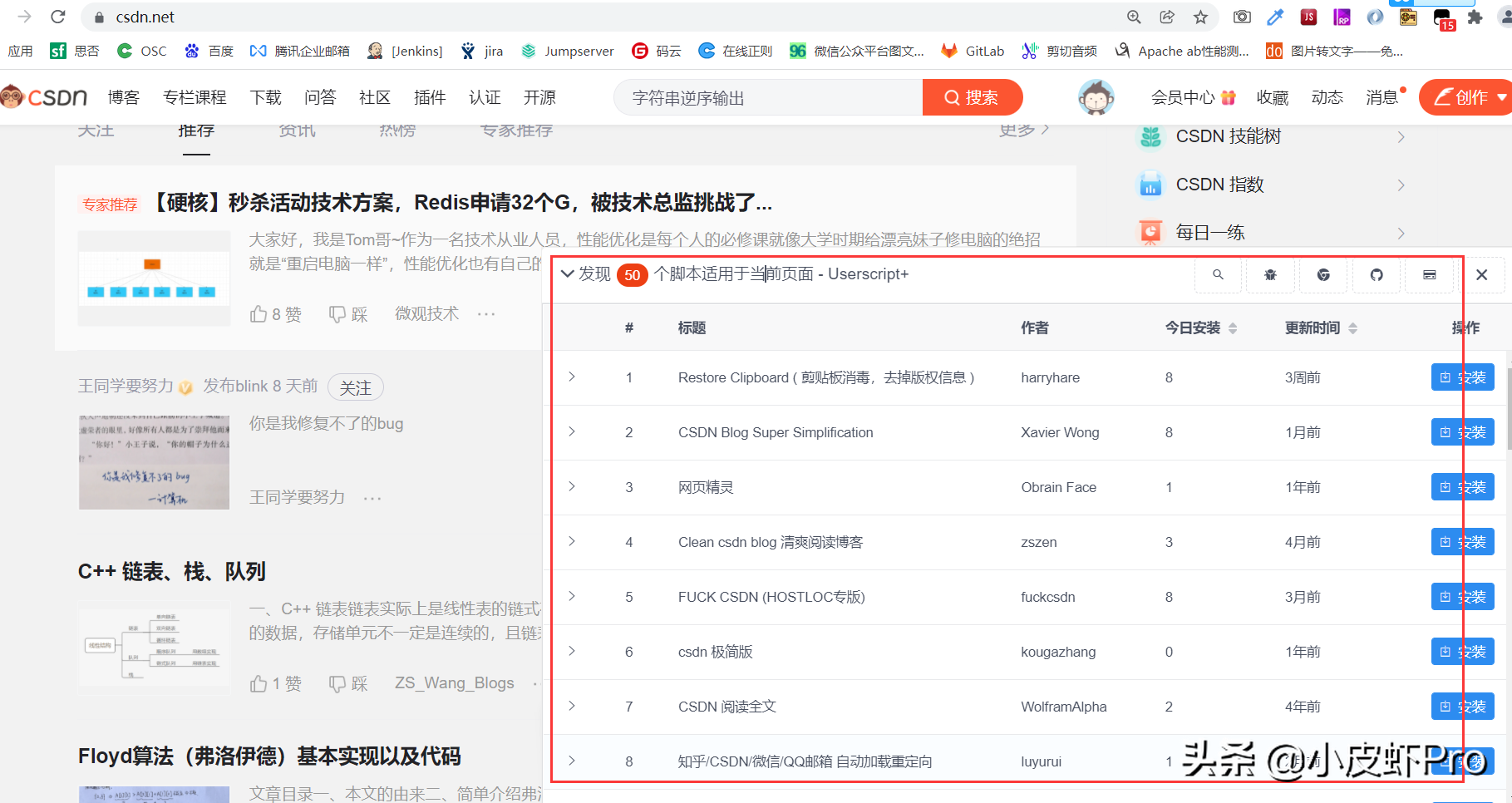Open the red JS extension icon
The height and width of the screenshot is (803, 1512).
pos(1308,17)
